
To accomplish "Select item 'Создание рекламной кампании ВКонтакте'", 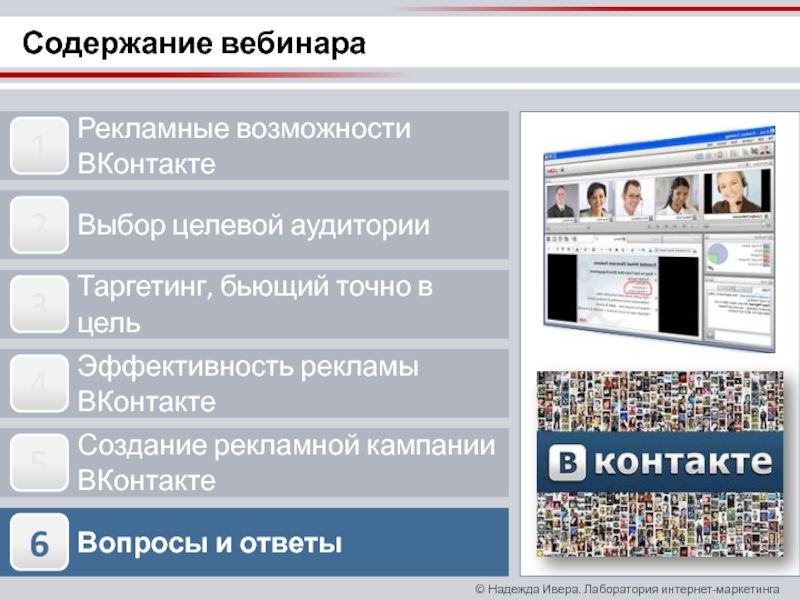I will (254, 463).
